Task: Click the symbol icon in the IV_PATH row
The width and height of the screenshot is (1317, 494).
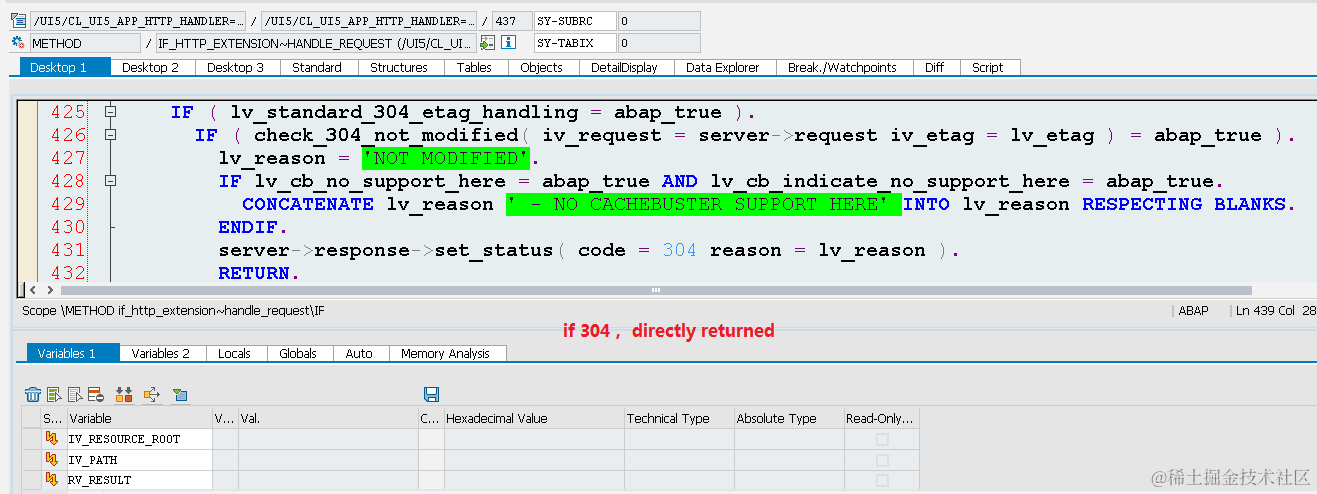Action: 51,460
